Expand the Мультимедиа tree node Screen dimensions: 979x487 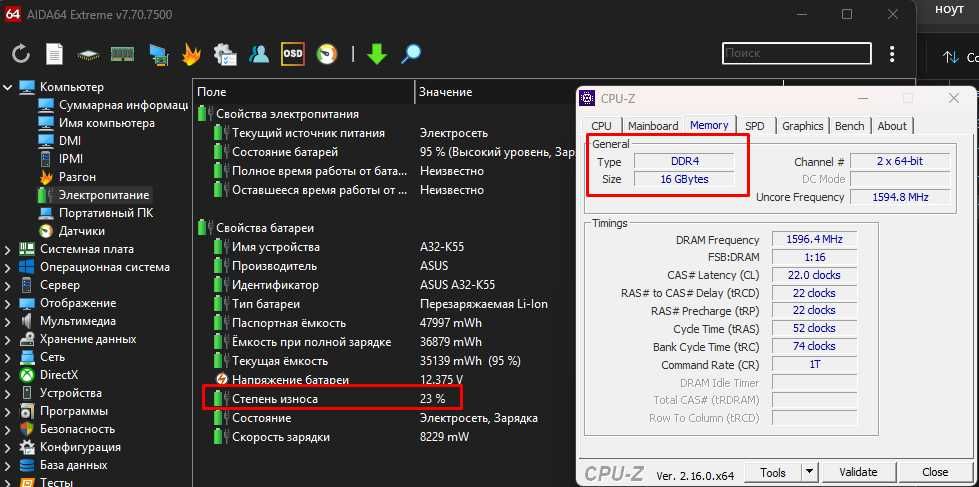(x=7, y=322)
